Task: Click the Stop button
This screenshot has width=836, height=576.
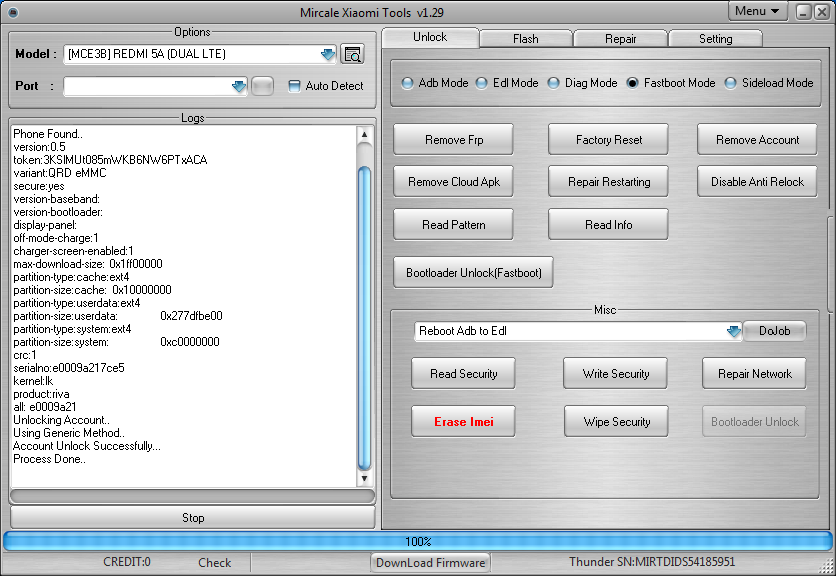Action: (192, 518)
